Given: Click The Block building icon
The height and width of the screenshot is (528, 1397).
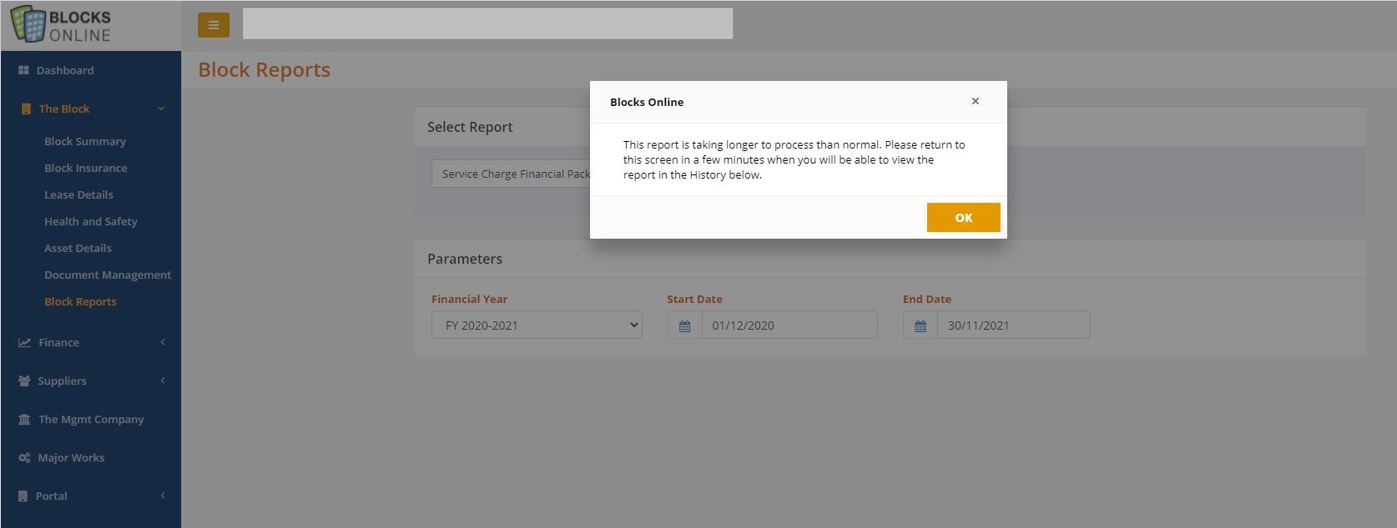Looking at the screenshot, I should [26, 109].
